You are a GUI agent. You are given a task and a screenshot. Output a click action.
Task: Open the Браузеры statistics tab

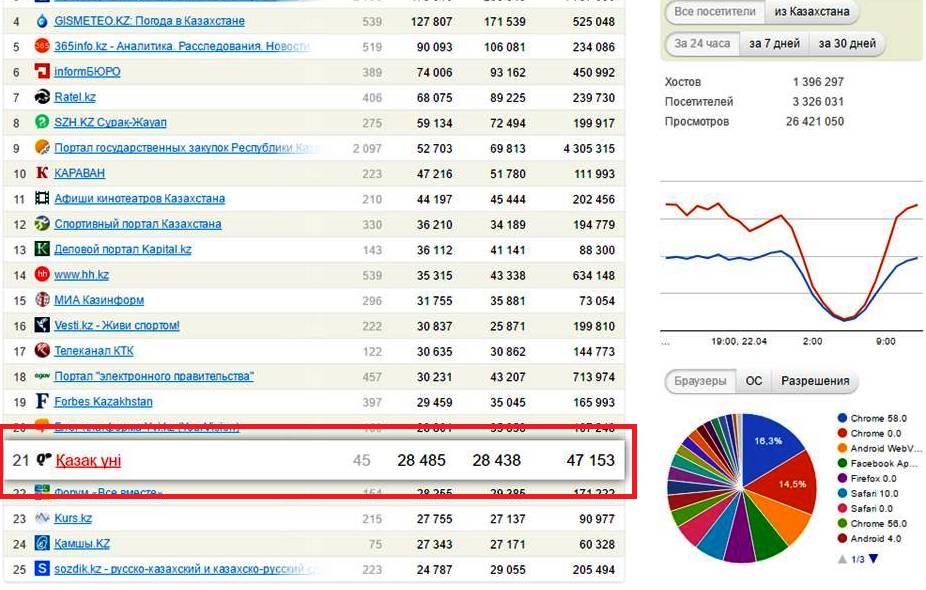(x=700, y=381)
